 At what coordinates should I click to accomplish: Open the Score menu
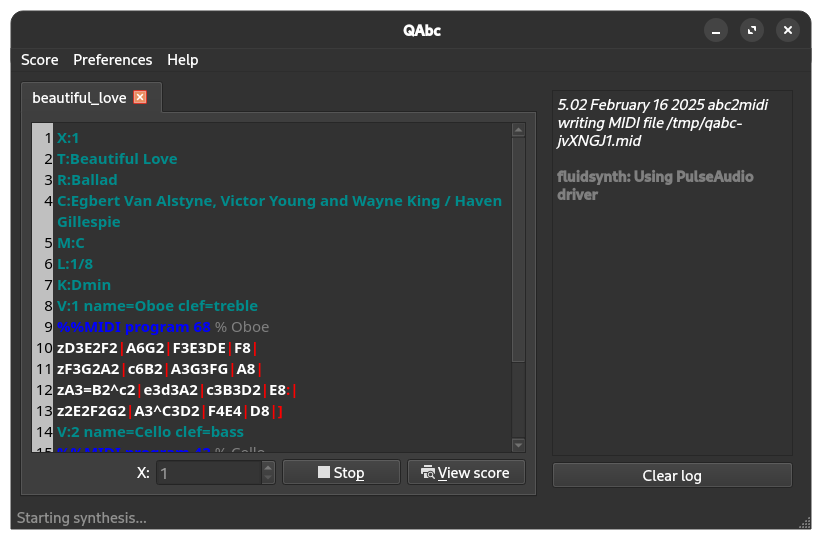pyautogui.click(x=40, y=60)
